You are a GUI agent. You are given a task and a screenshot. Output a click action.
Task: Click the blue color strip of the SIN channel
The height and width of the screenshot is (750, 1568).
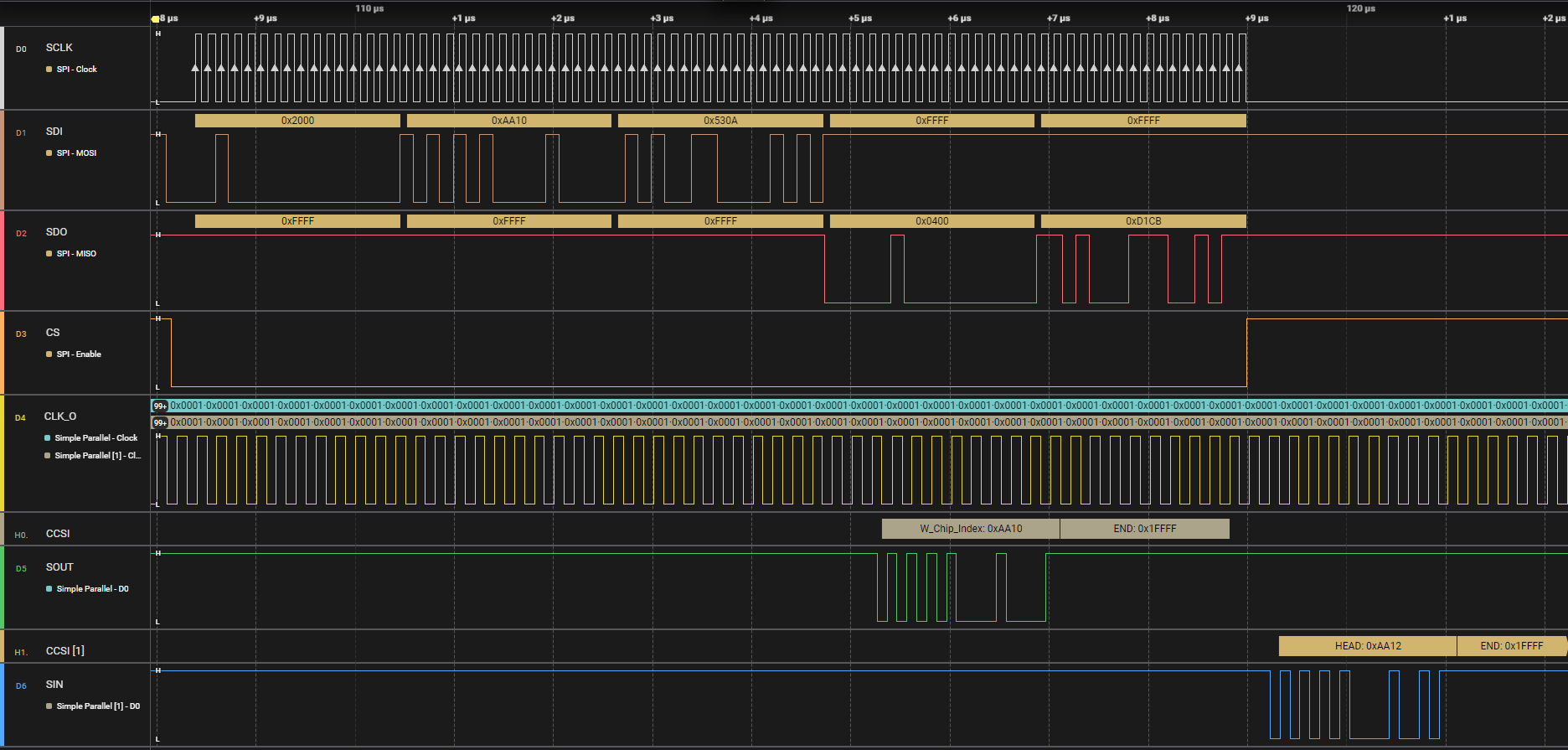[3, 704]
